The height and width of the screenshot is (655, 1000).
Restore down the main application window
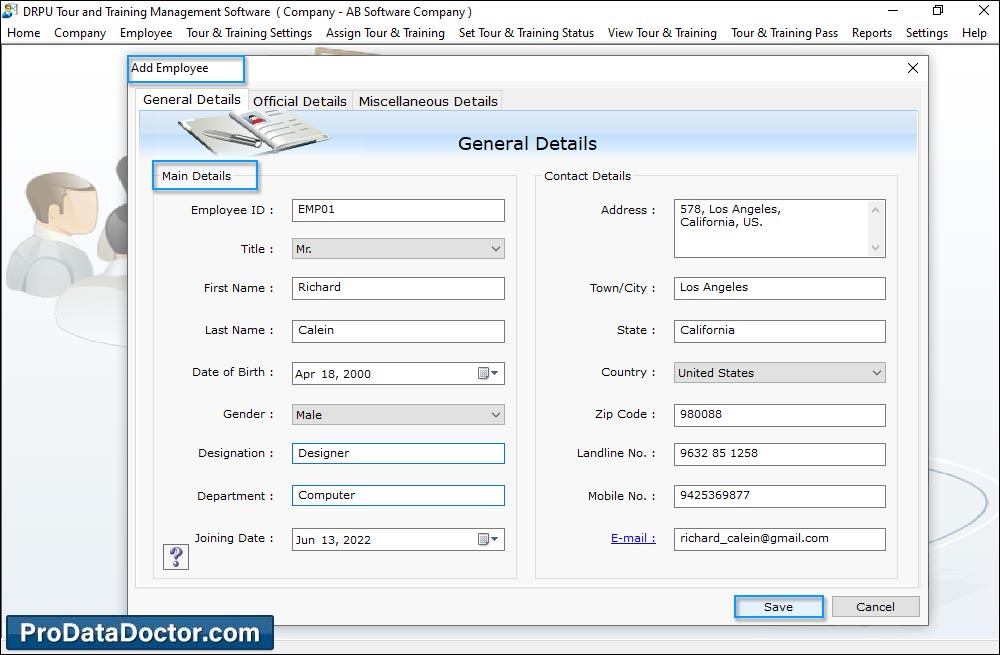click(938, 11)
